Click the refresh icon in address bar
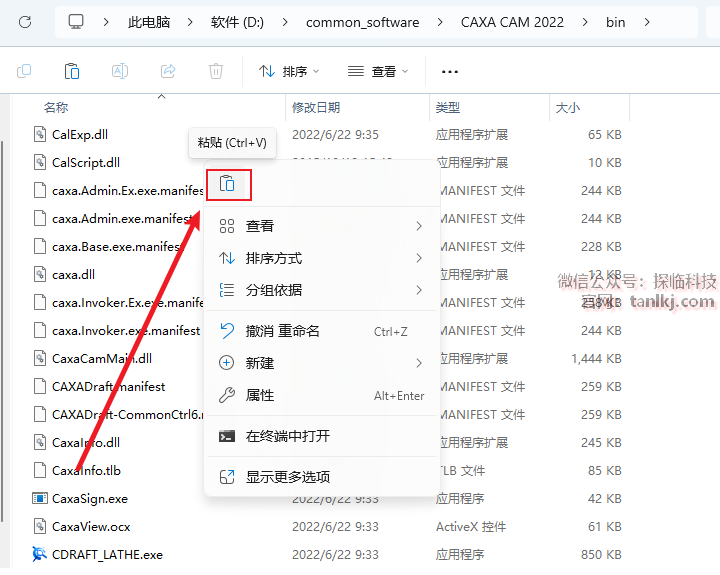 coord(26,21)
